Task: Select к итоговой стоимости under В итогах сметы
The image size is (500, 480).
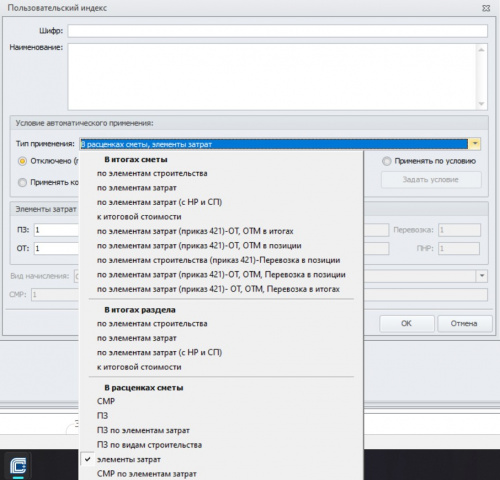Action: [139, 217]
